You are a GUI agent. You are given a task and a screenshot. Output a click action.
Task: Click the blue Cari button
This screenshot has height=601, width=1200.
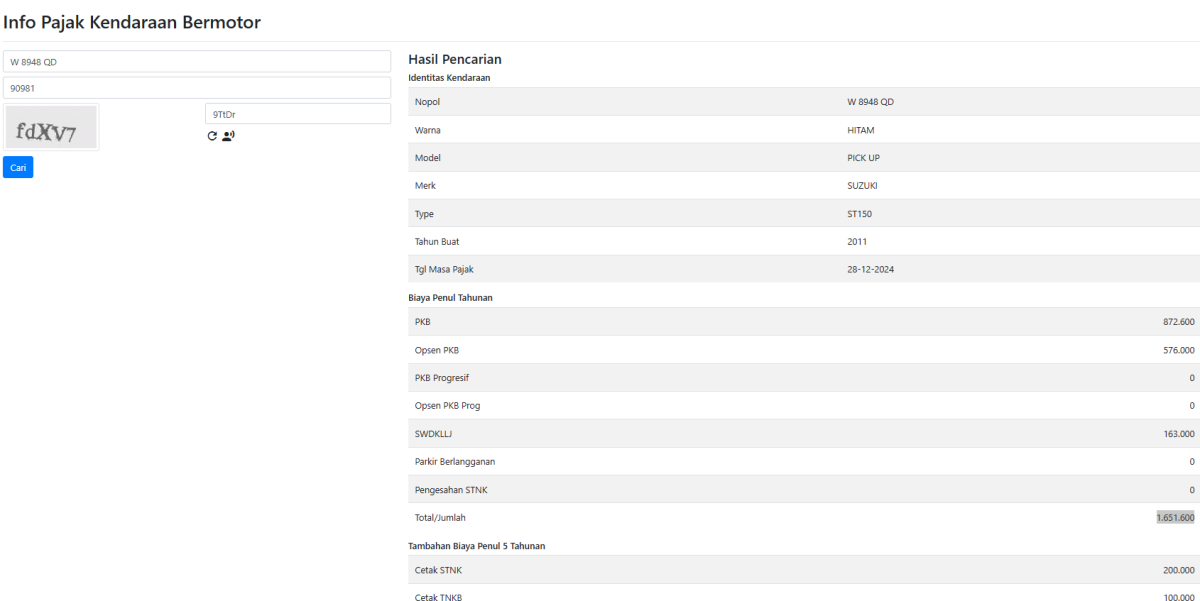tap(18, 167)
